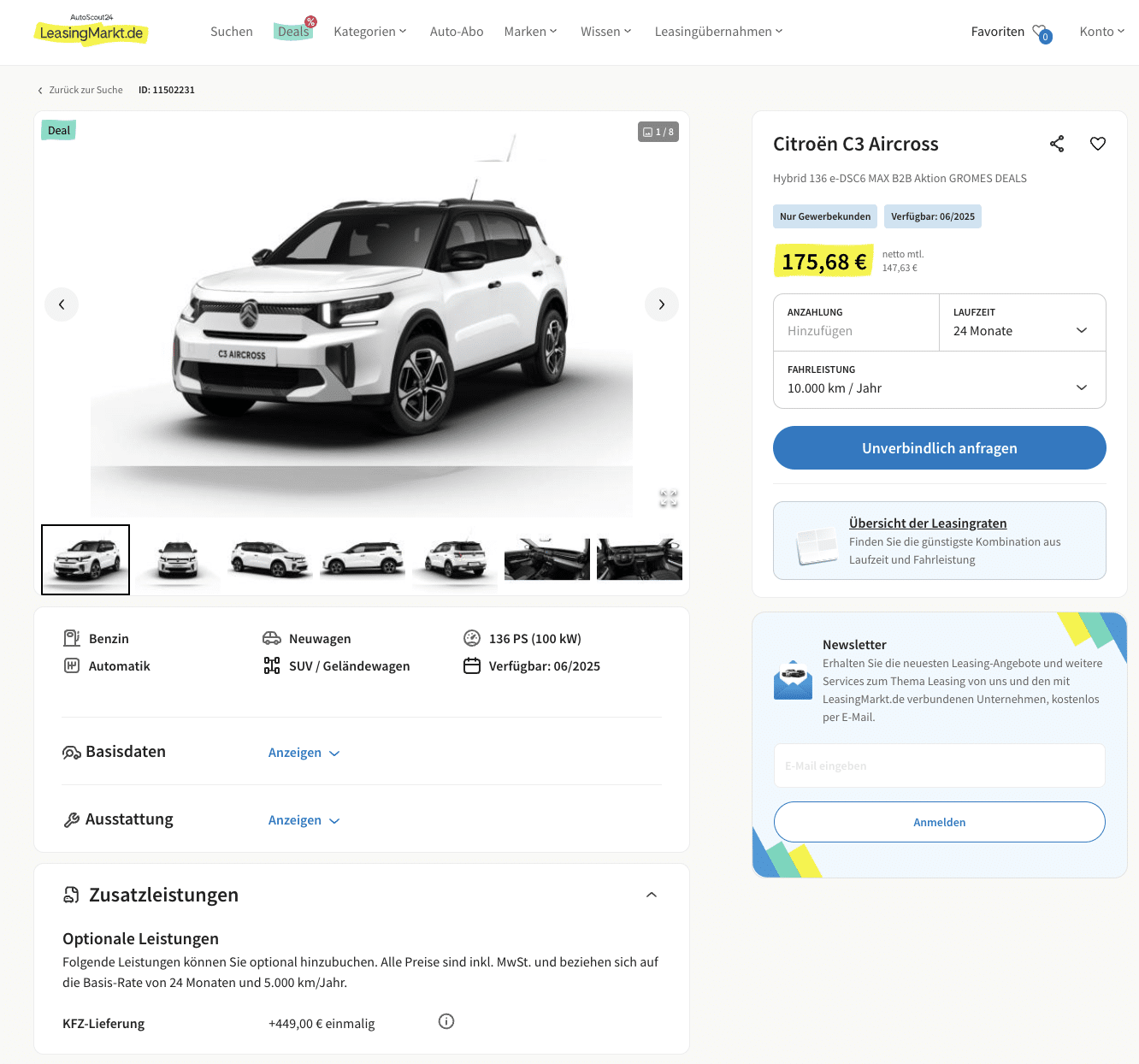Open the Deals navigation item
The width and height of the screenshot is (1139, 1064).
click(293, 32)
